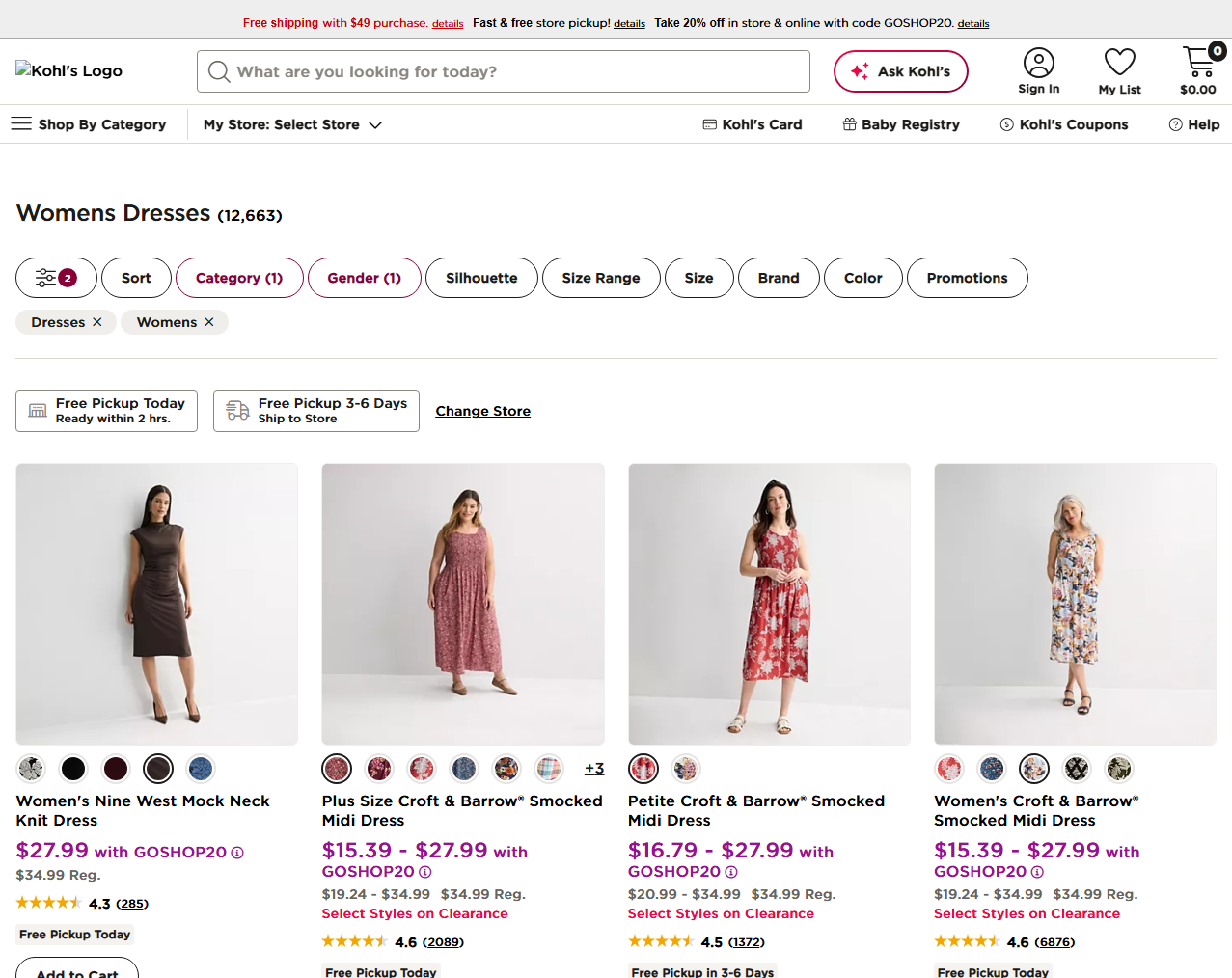Open the Category (1) filter
This screenshot has height=978, width=1232.
(239, 278)
